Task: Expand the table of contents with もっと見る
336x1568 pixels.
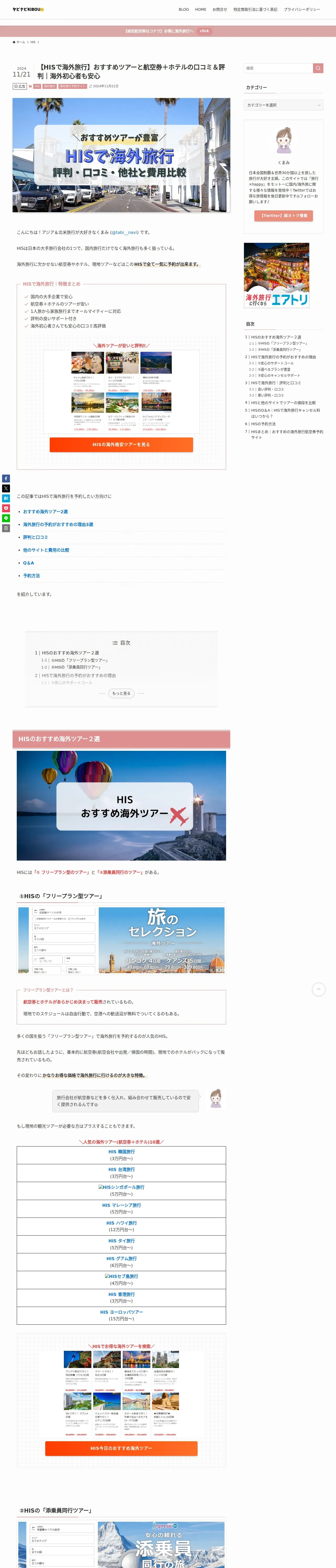Action: pyautogui.click(x=121, y=693)
